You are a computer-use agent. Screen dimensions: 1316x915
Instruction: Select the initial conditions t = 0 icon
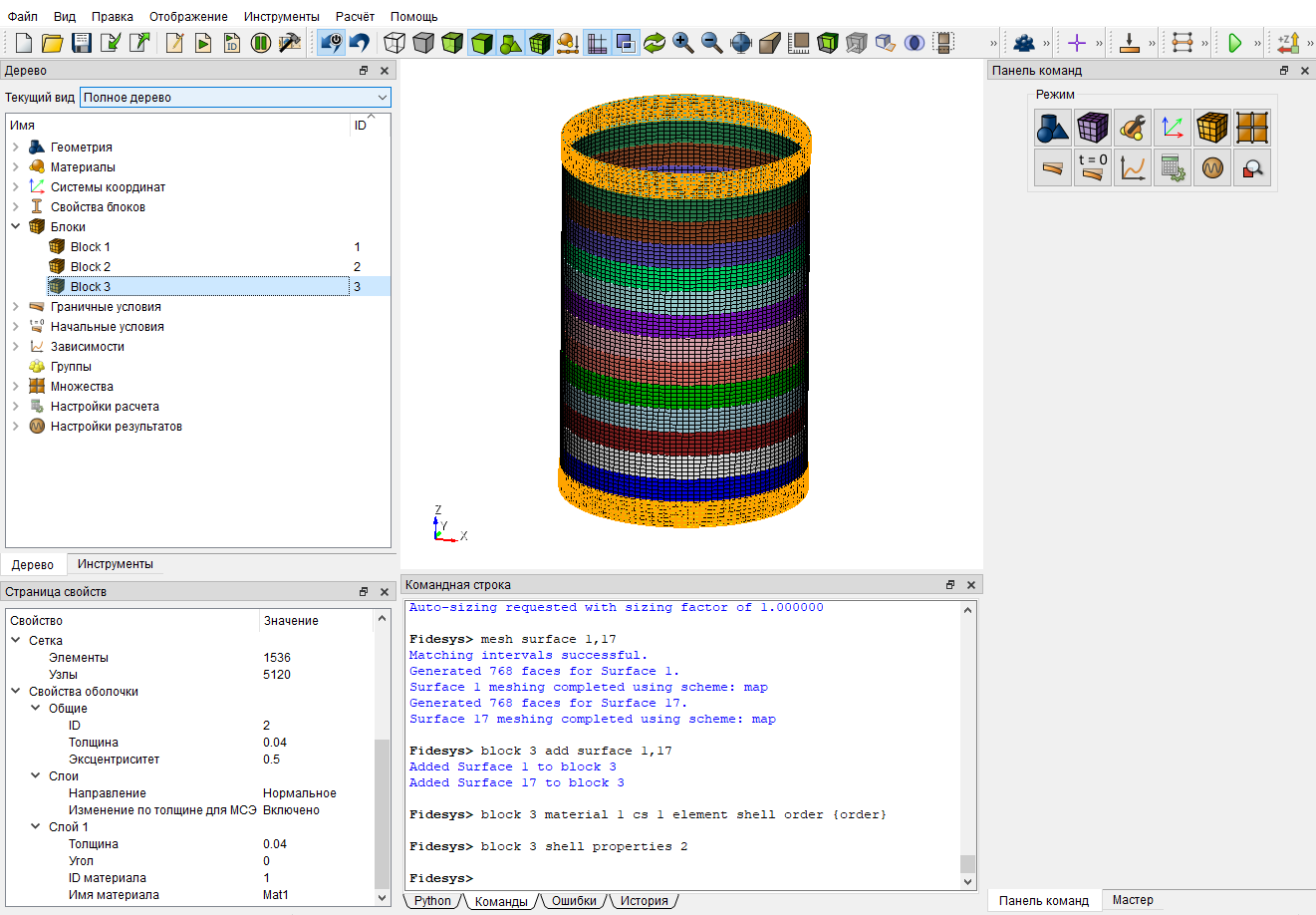coord(1092,167)
